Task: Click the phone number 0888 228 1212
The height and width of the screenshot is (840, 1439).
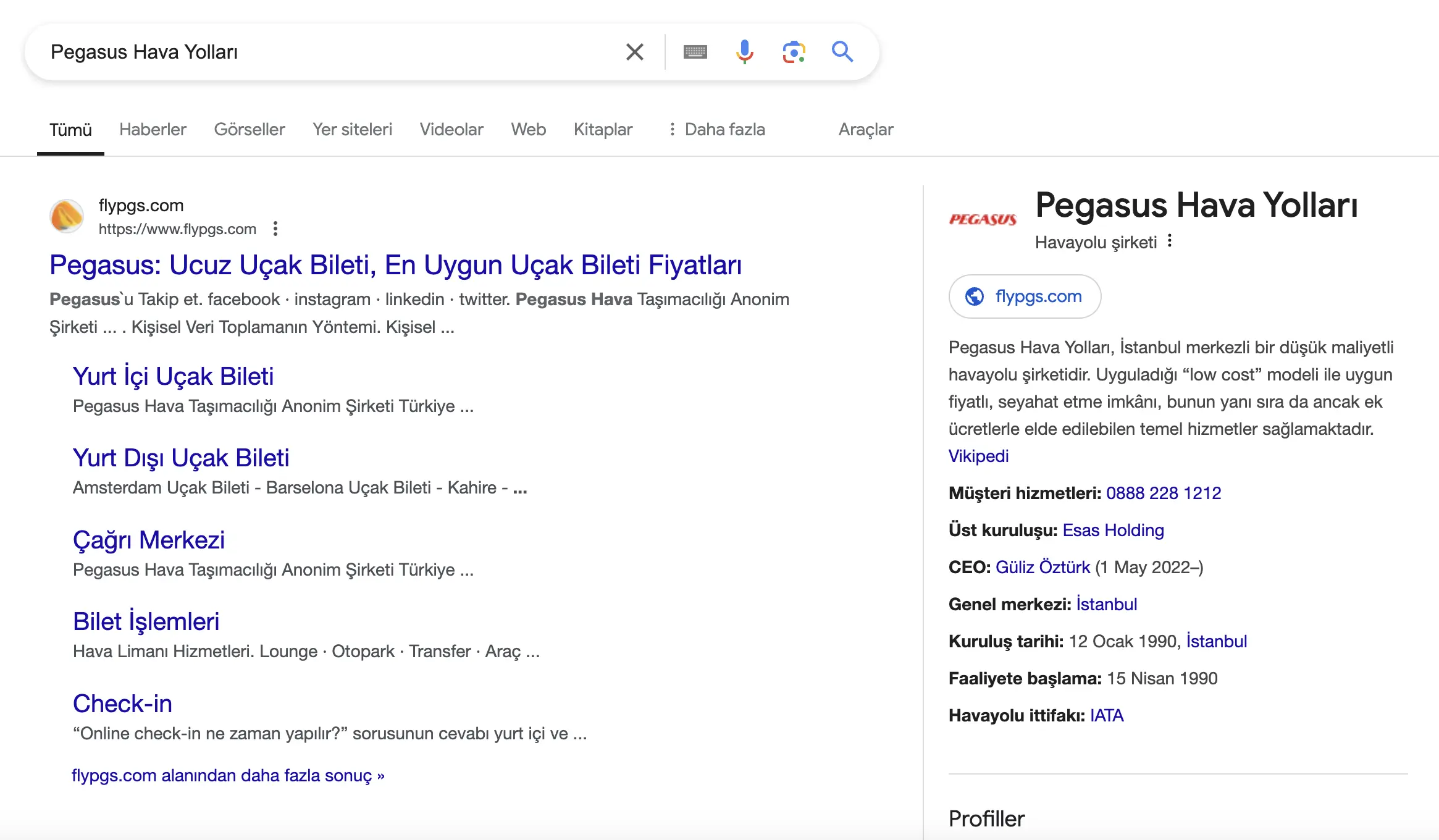Action: pyautogui.click(x=1164, y=493)
